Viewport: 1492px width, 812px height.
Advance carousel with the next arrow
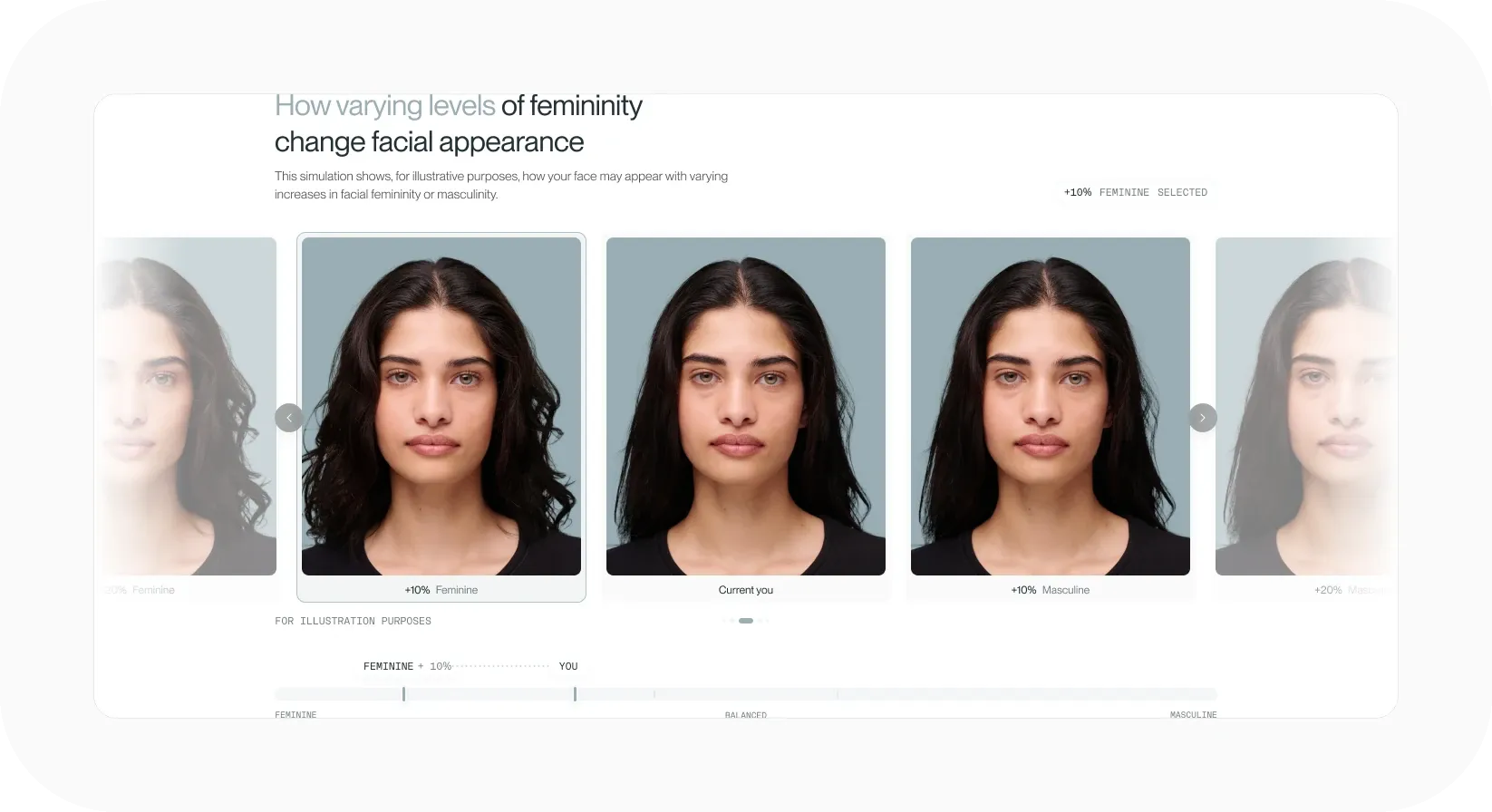tap(1203, 418)
